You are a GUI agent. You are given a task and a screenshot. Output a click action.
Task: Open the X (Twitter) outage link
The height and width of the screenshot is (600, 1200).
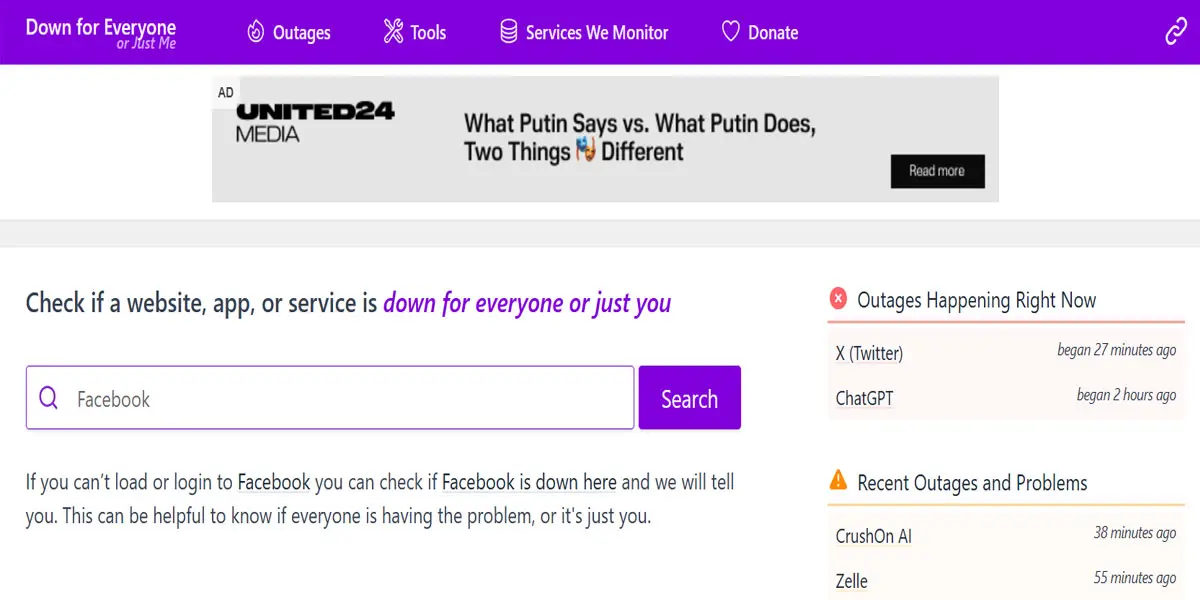[869, 353]
